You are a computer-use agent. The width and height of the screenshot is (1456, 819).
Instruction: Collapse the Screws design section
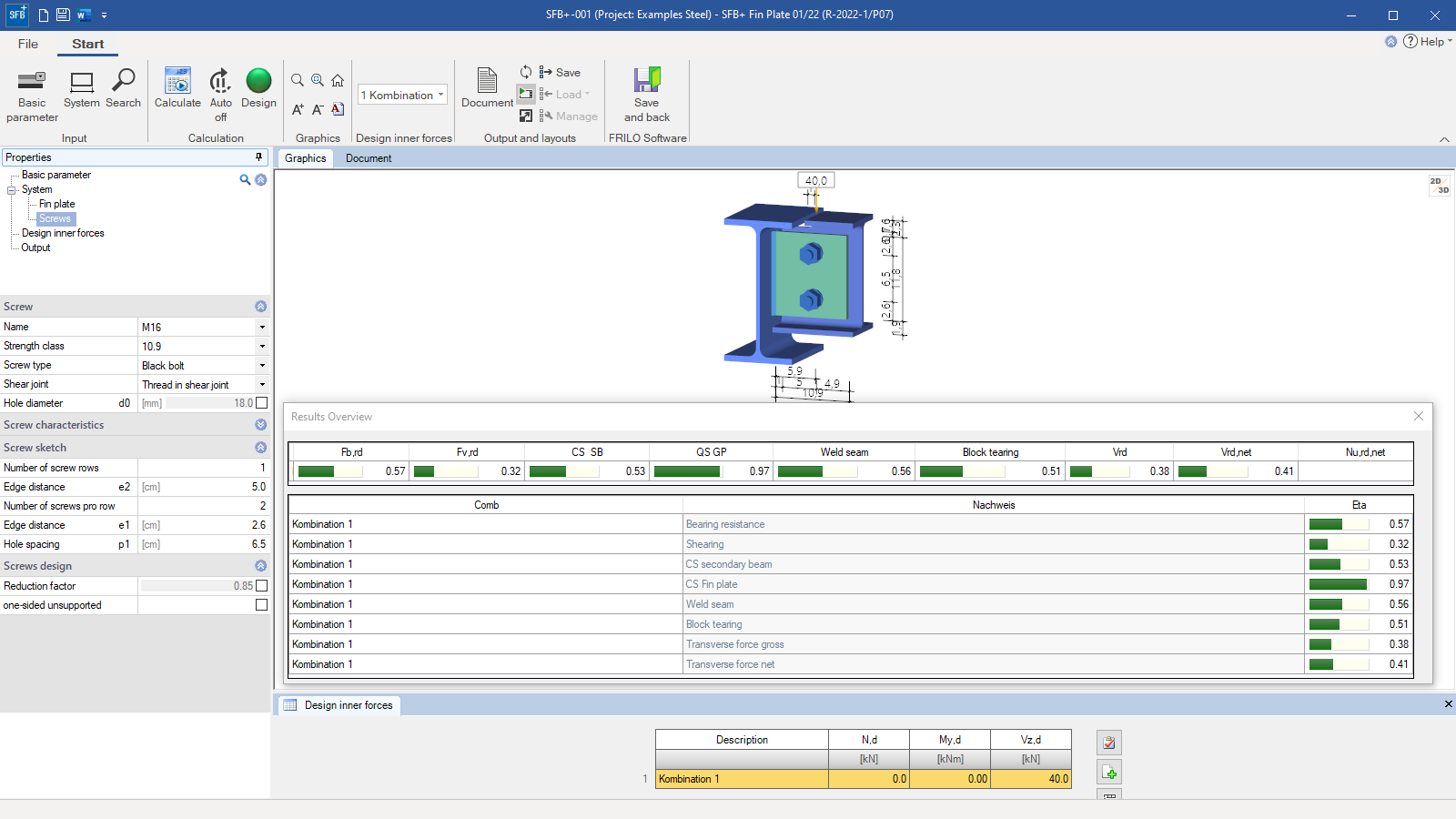click(261, 566)
